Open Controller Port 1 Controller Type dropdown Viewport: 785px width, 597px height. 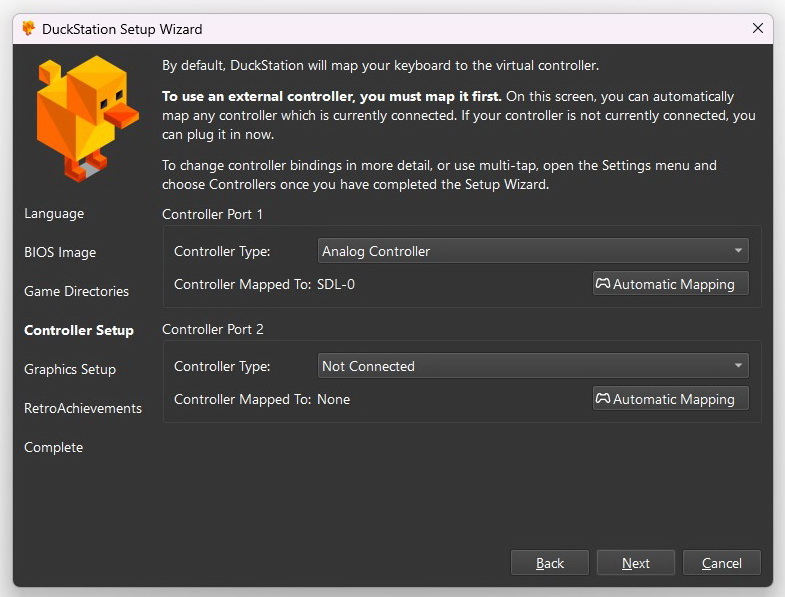click(533, 251)
